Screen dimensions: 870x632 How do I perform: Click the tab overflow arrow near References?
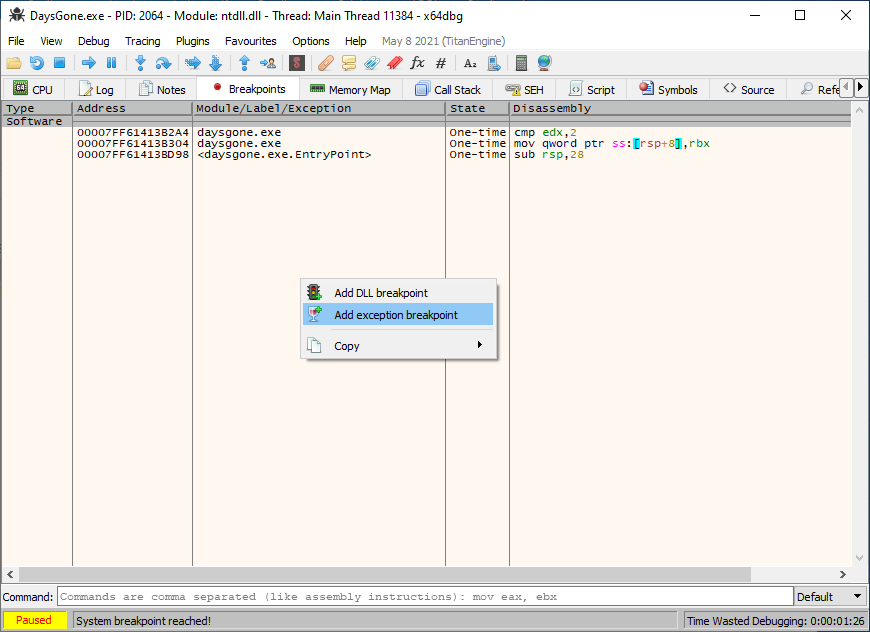click(860, 86)
